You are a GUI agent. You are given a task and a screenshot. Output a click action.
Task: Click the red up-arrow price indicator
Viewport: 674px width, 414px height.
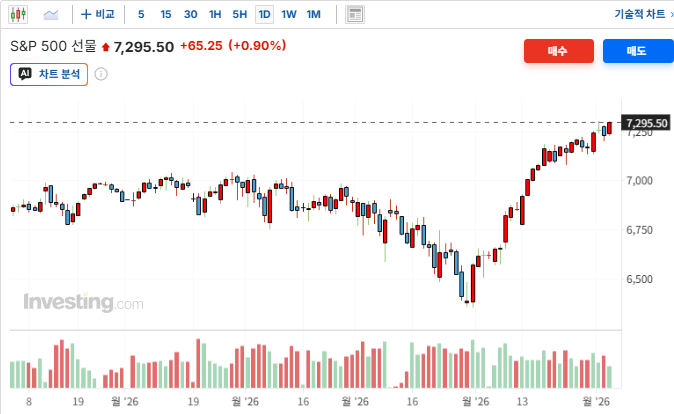click(106, 47)
